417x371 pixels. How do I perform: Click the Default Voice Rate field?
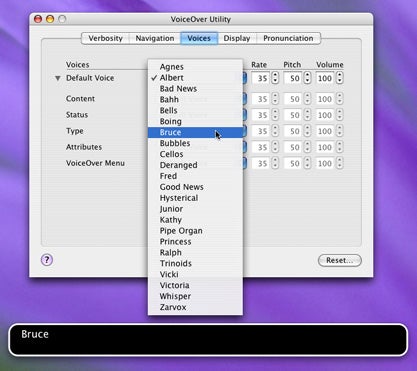tap(260, 78)
